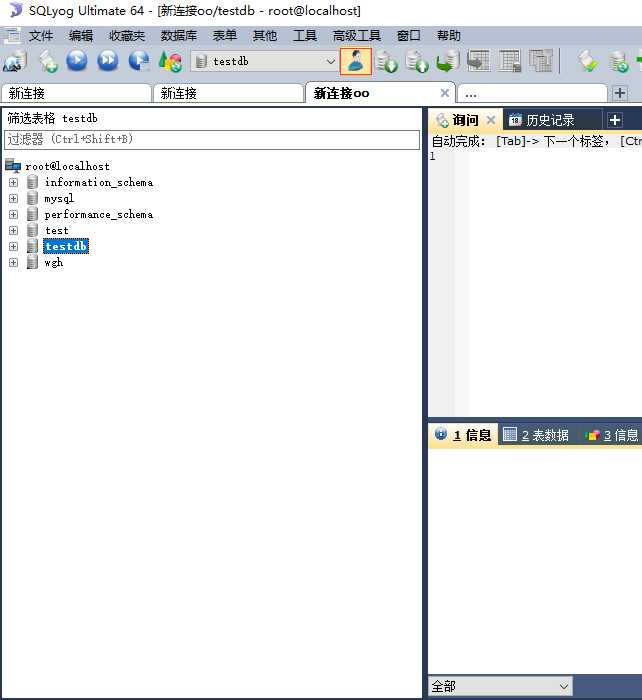
Task: Switch to the 历史记录 tab
Action: coord(550,120)
